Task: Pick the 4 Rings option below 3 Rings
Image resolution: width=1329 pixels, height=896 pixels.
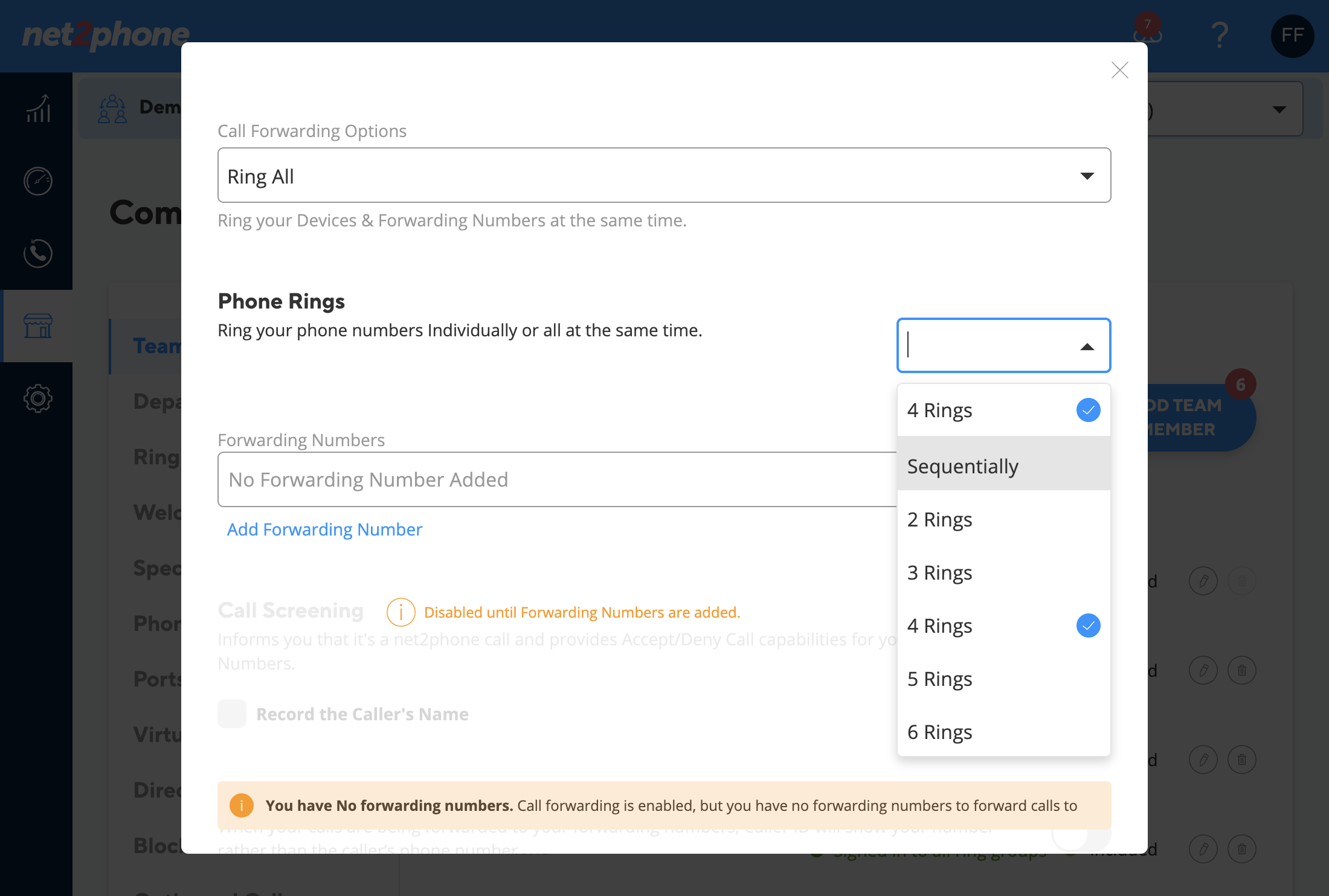Action: [1003, 626]
